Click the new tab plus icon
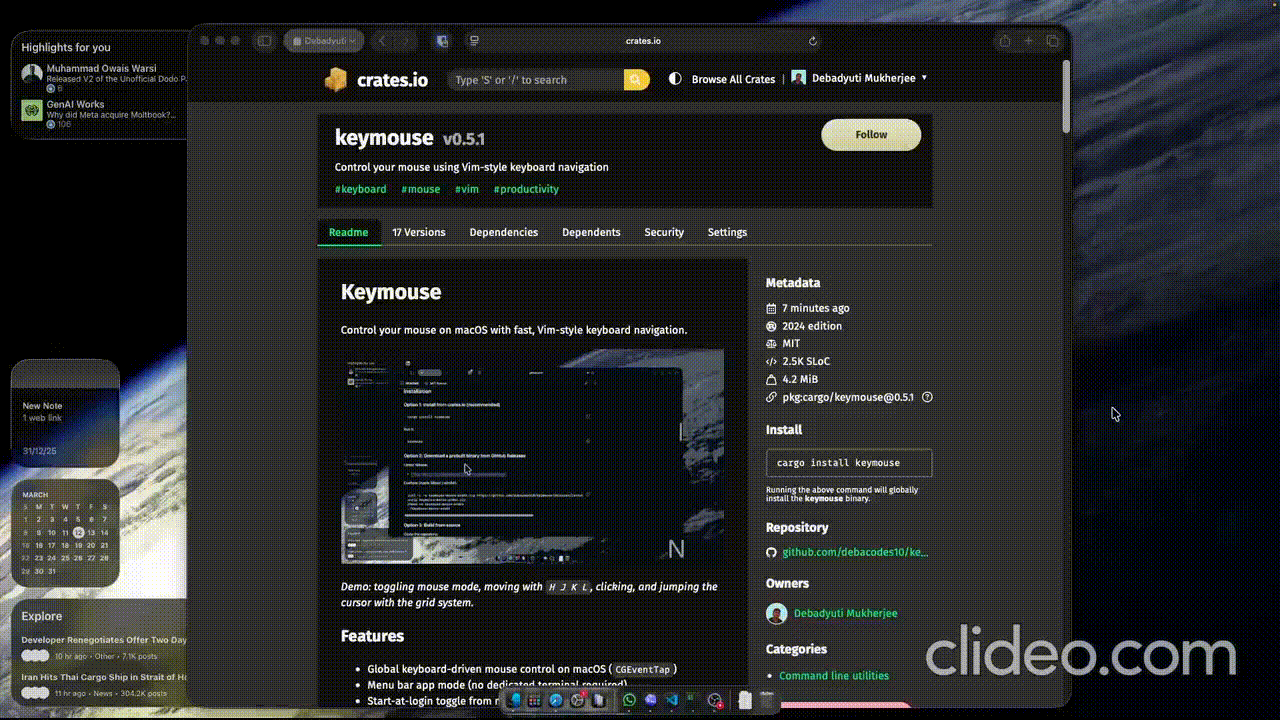This screenshot has width=1280, height=720. click(1028, 41)
